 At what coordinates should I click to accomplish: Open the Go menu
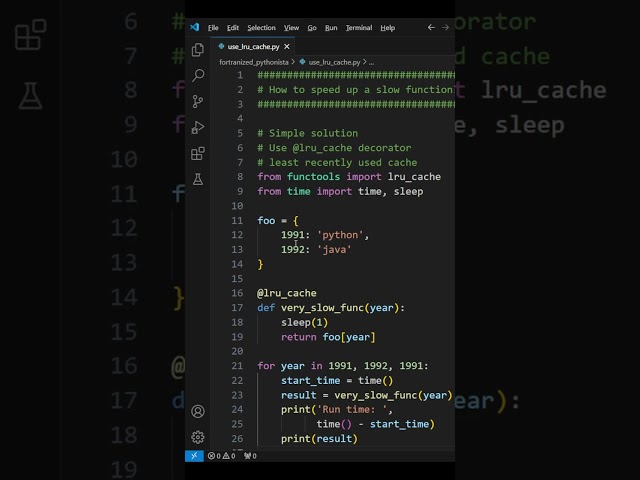click(x=312, y=28)
